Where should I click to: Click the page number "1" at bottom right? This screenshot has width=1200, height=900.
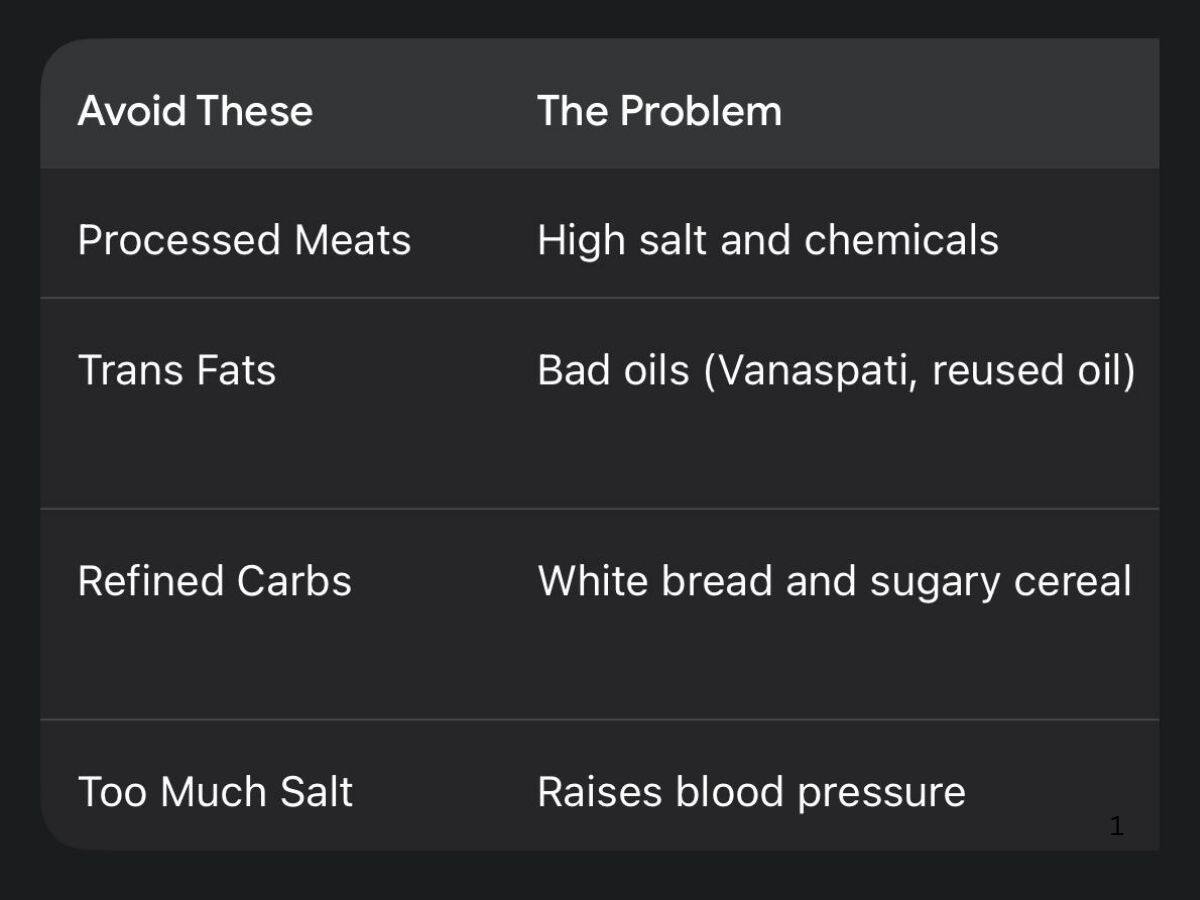[x=1117, y=827]
